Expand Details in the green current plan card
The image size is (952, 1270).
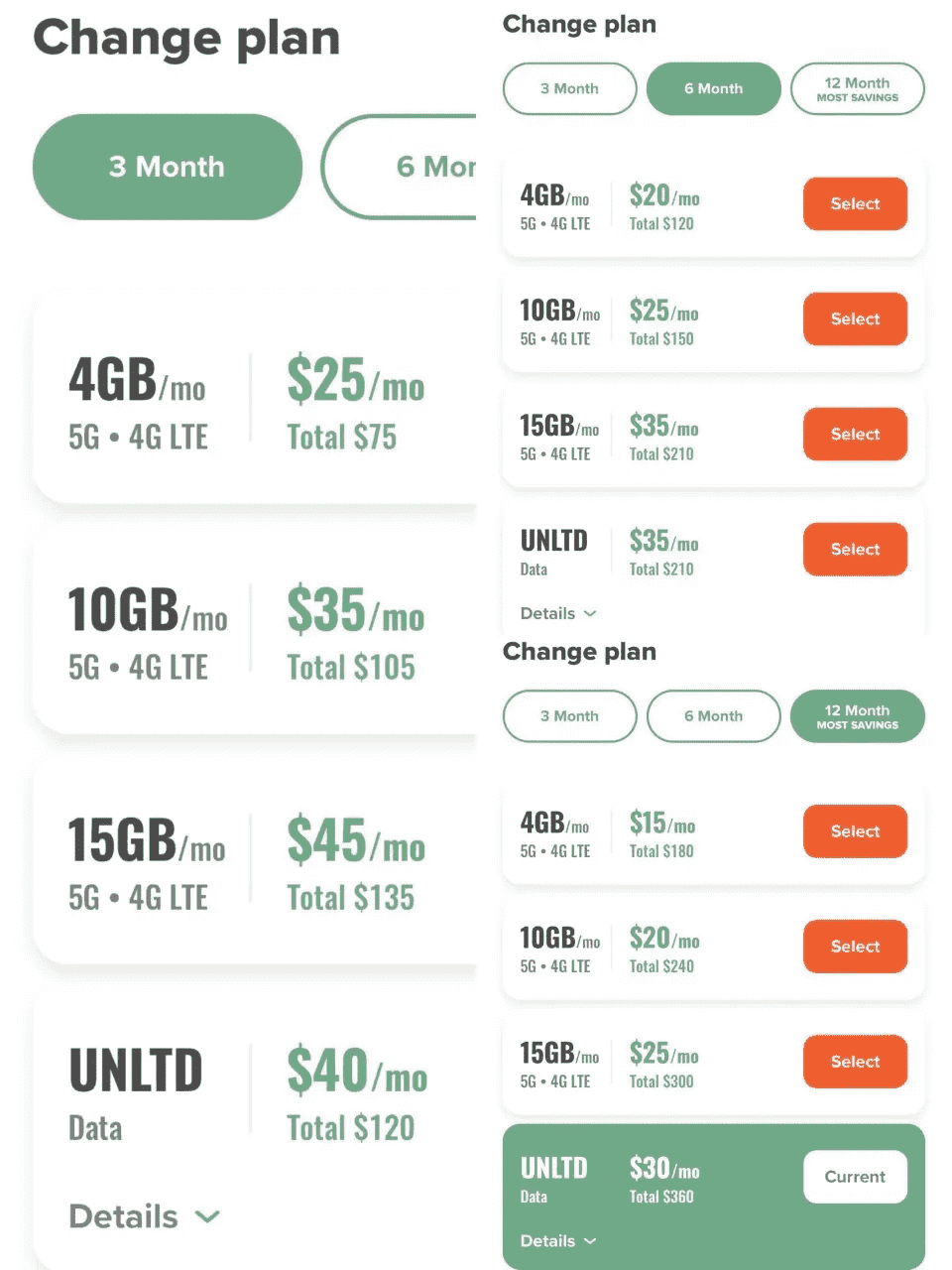558,1240
